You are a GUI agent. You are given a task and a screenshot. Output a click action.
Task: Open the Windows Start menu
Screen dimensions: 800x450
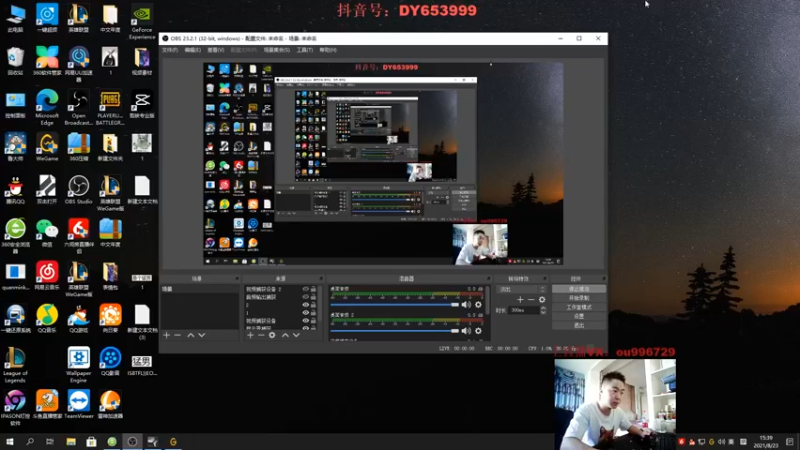pyautogui.click(x=9, y=442)
